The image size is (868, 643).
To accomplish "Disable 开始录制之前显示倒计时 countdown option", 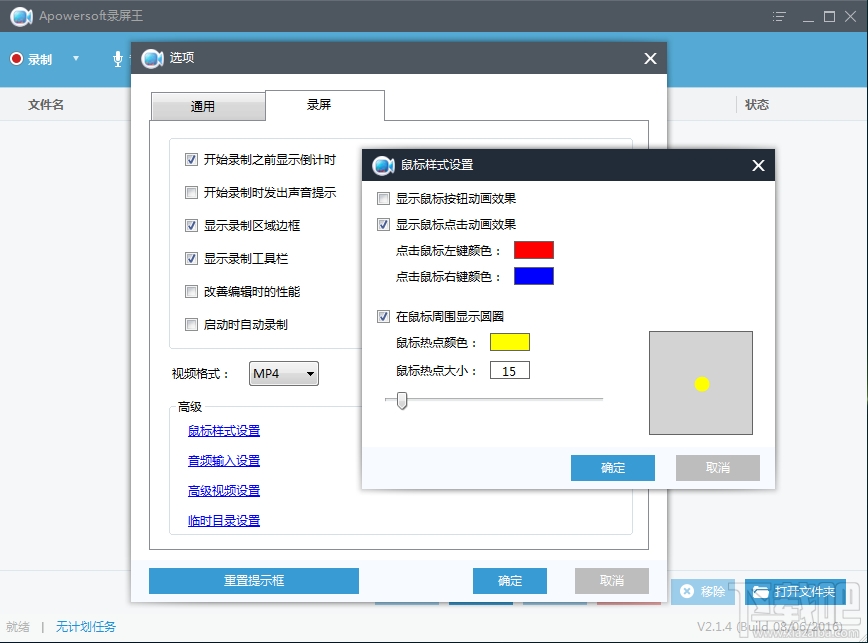I will [x=190, y=160].
